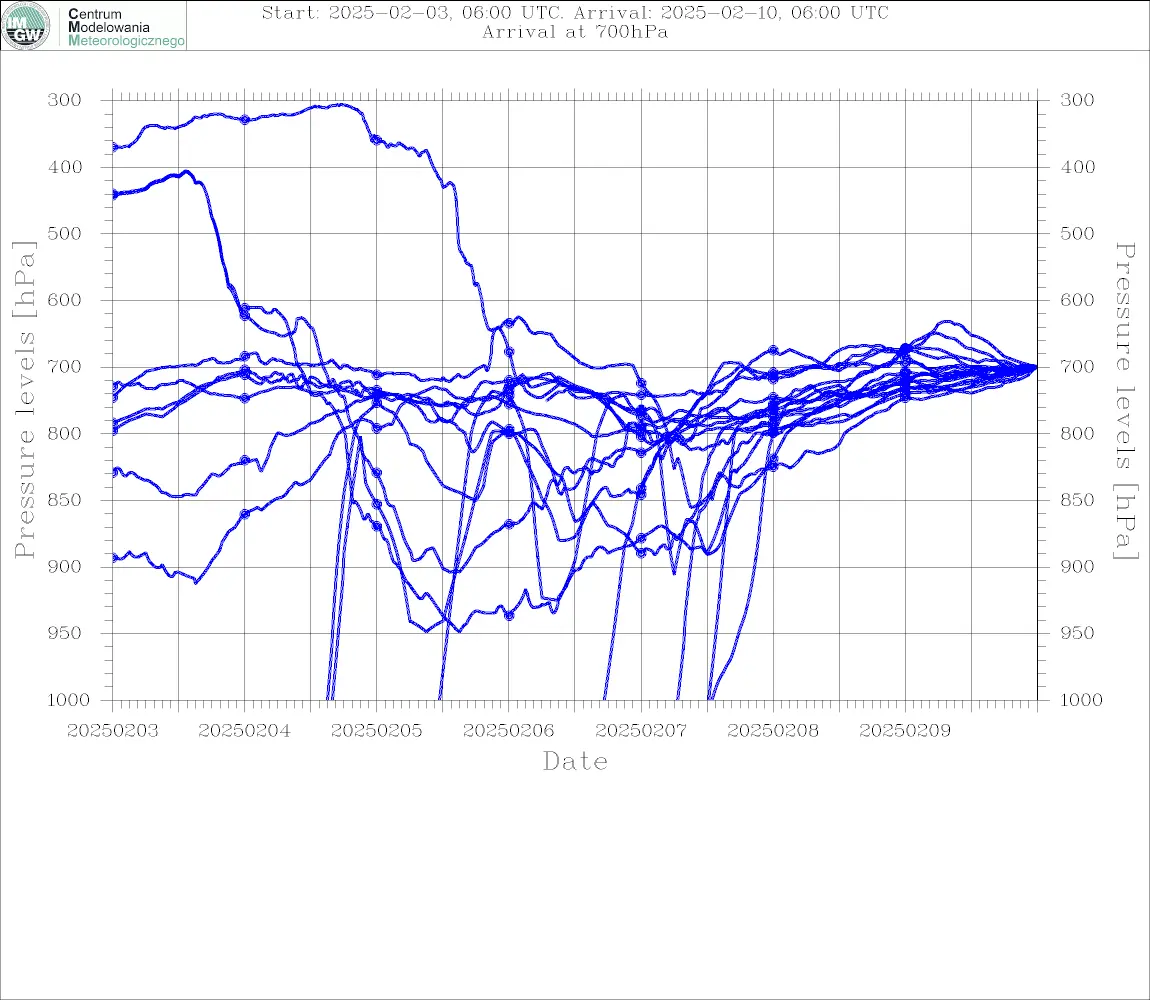1150x1000 pixels.
Task: Click left axis label 700
Action: 65,367
